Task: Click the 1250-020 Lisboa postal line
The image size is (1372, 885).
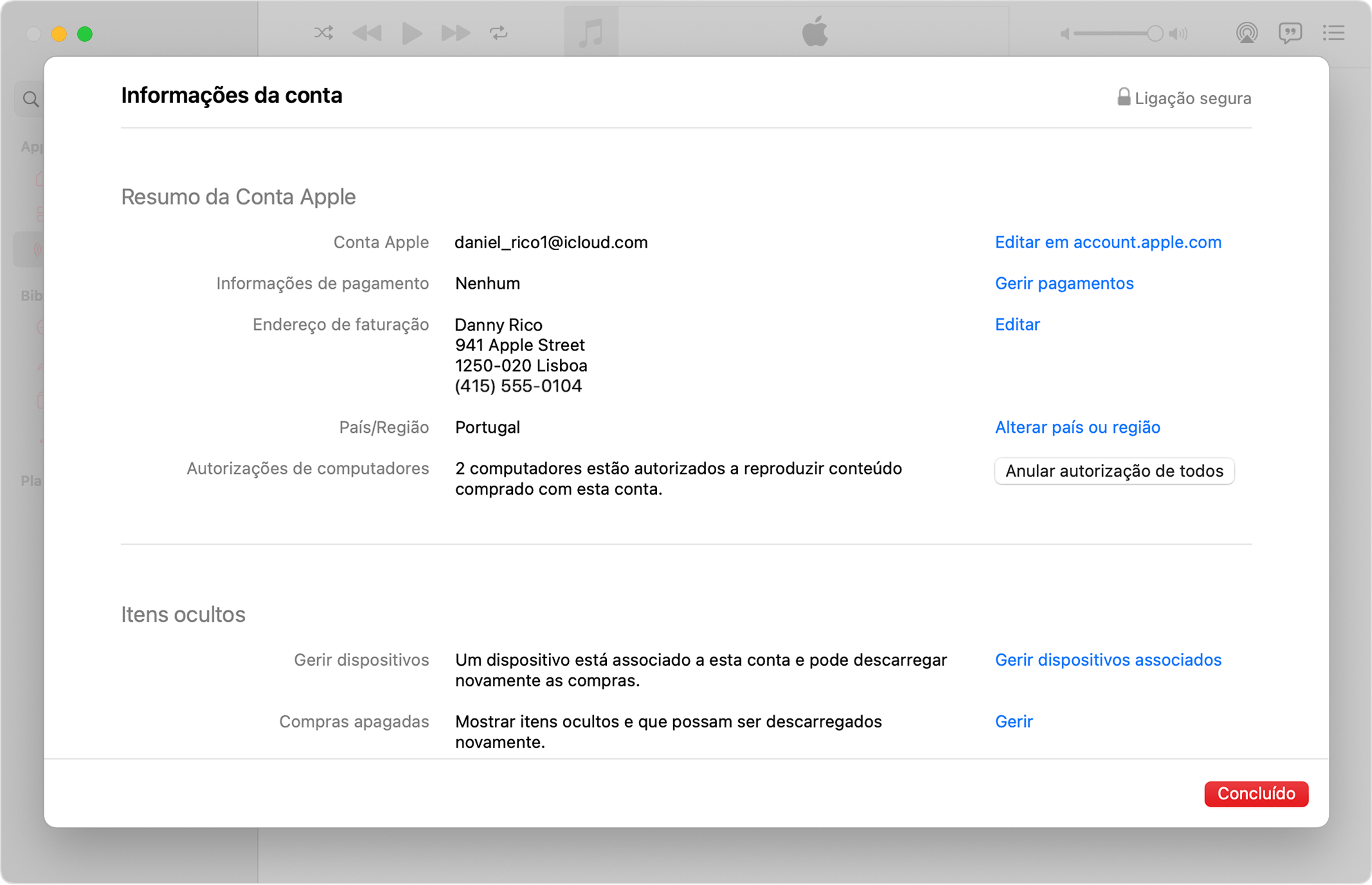Action: (521, 366)
